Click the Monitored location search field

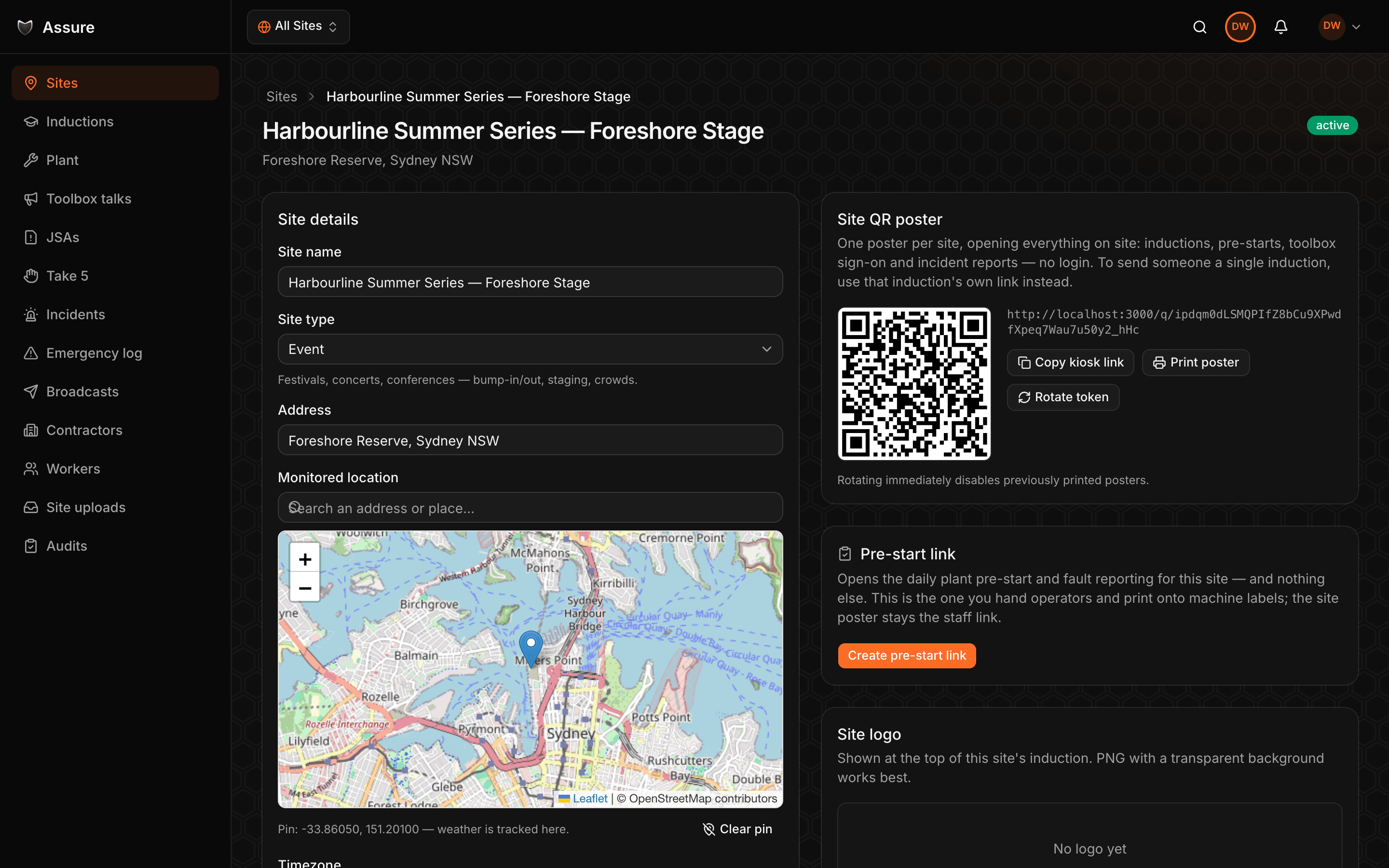(x=530, y=507)
